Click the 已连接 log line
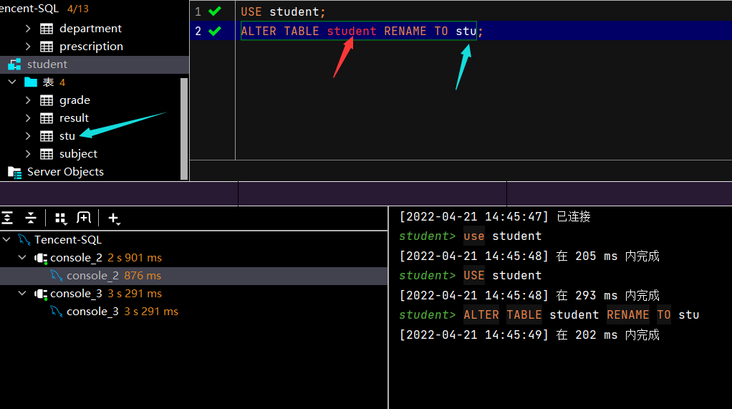Viewport: 732px width, 409px height. click(x=495, y=217)
